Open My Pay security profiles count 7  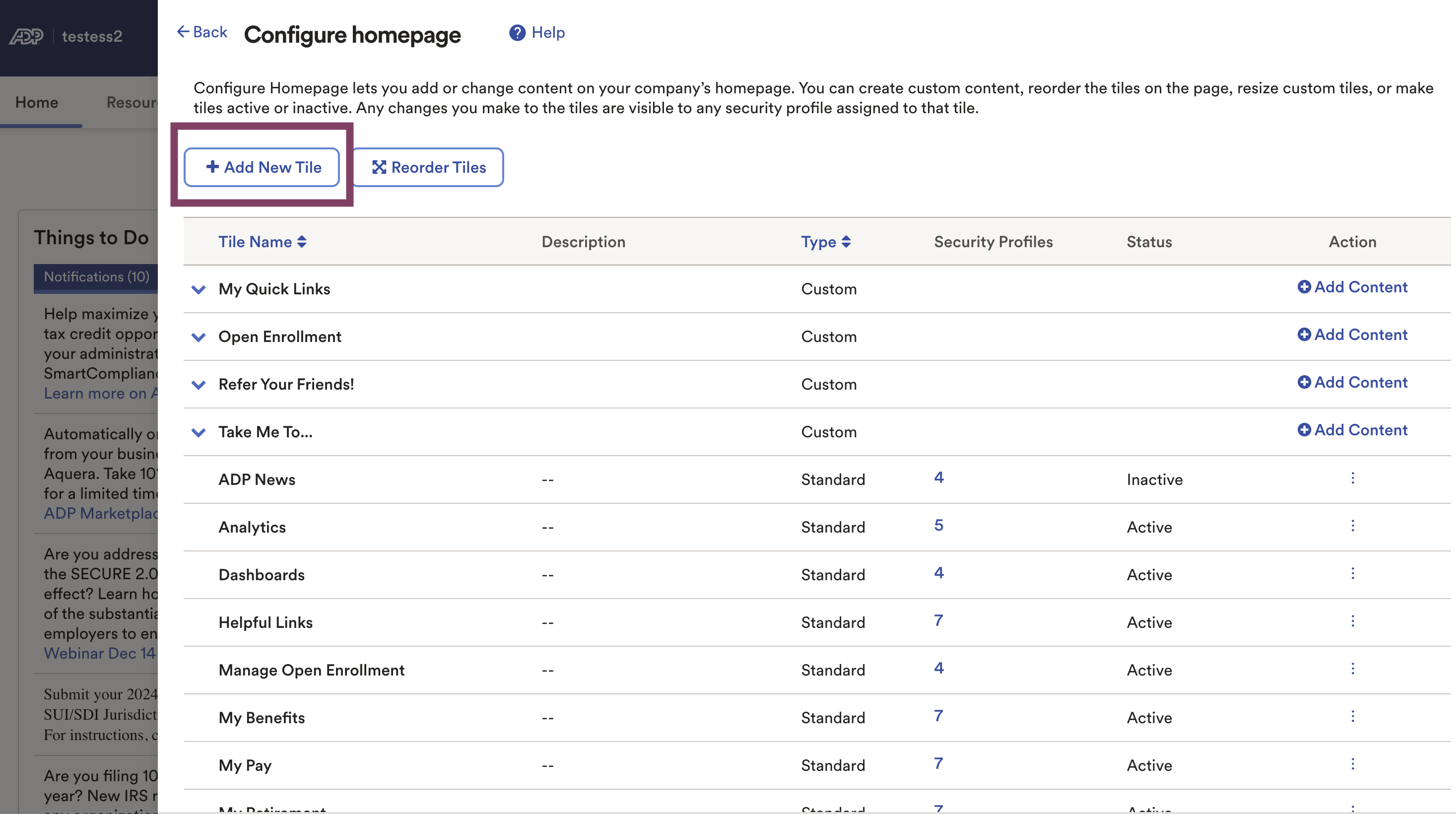[x=938, y=764]
